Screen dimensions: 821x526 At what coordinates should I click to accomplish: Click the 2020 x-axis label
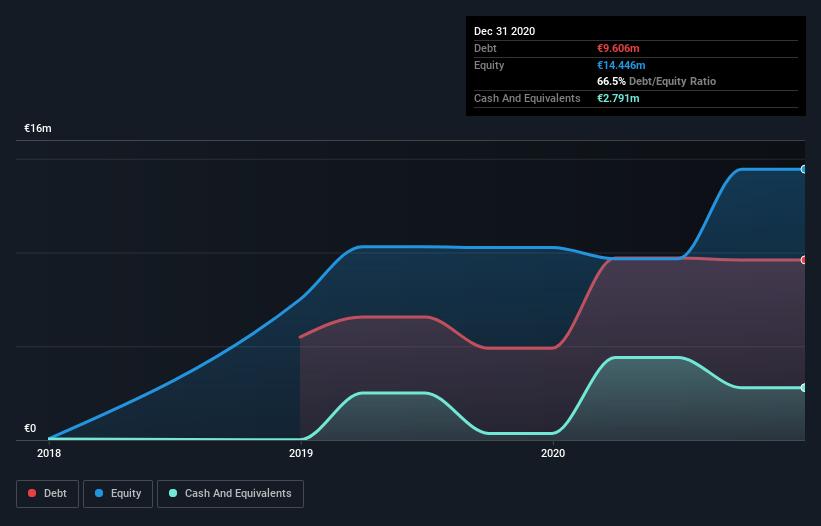pyautogui.click(x=553, y=453)
